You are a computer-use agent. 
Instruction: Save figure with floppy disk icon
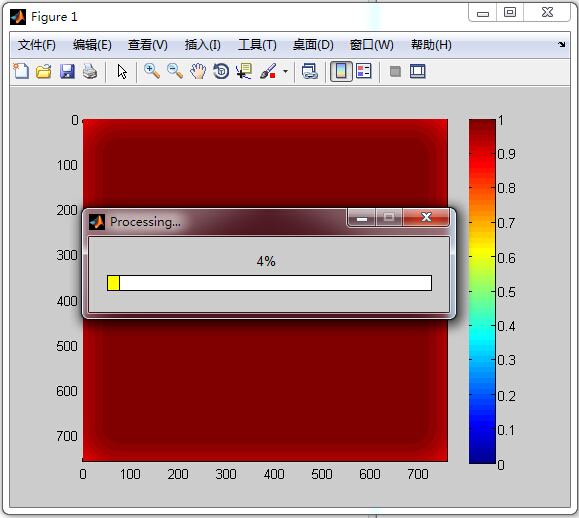[x=67, y=71]
